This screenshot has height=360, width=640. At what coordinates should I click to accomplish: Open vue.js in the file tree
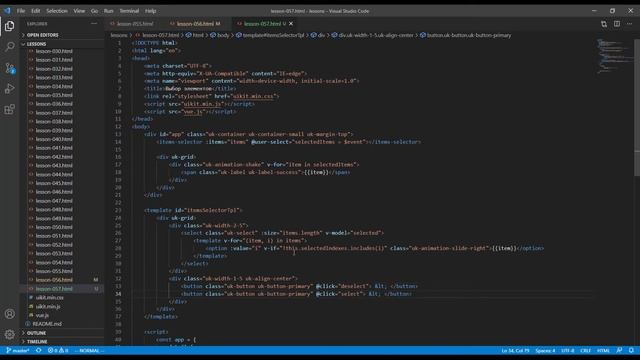(42, 315)
